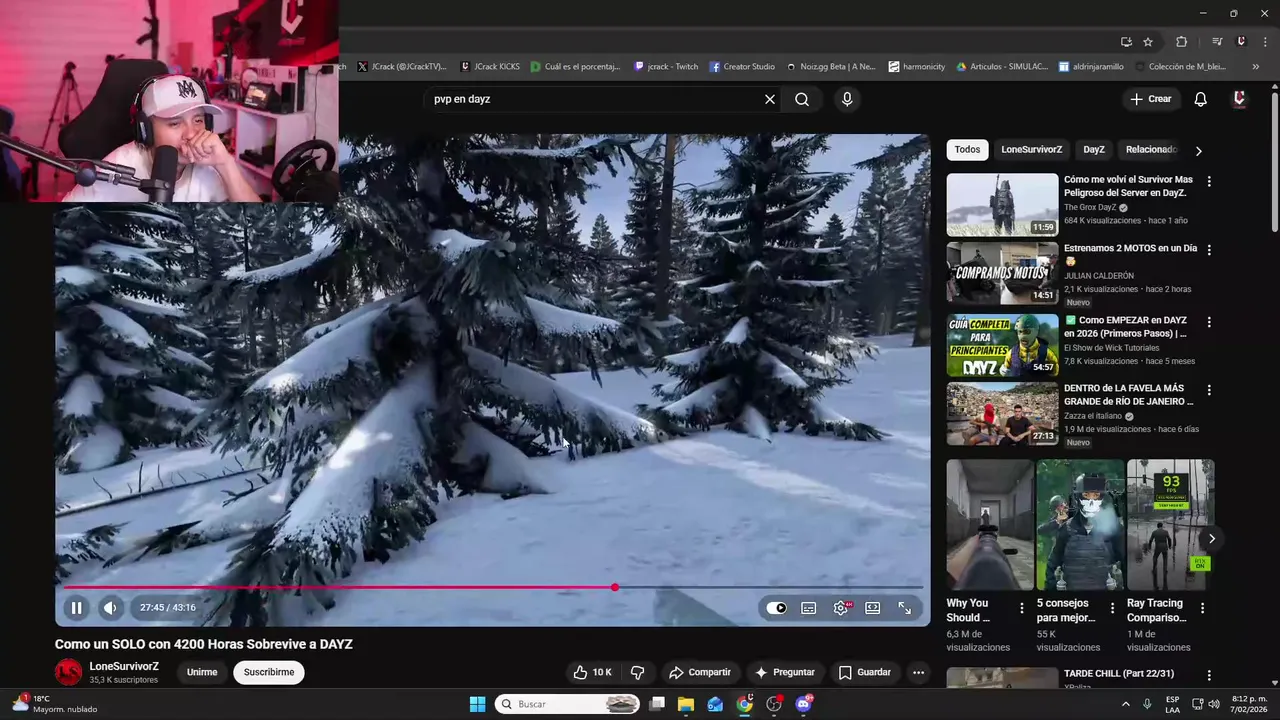Screen dimensions: 1280x720
Task: Open 'Cómo me volví el Survivor' thumbnail
Action: (1002, 205)
